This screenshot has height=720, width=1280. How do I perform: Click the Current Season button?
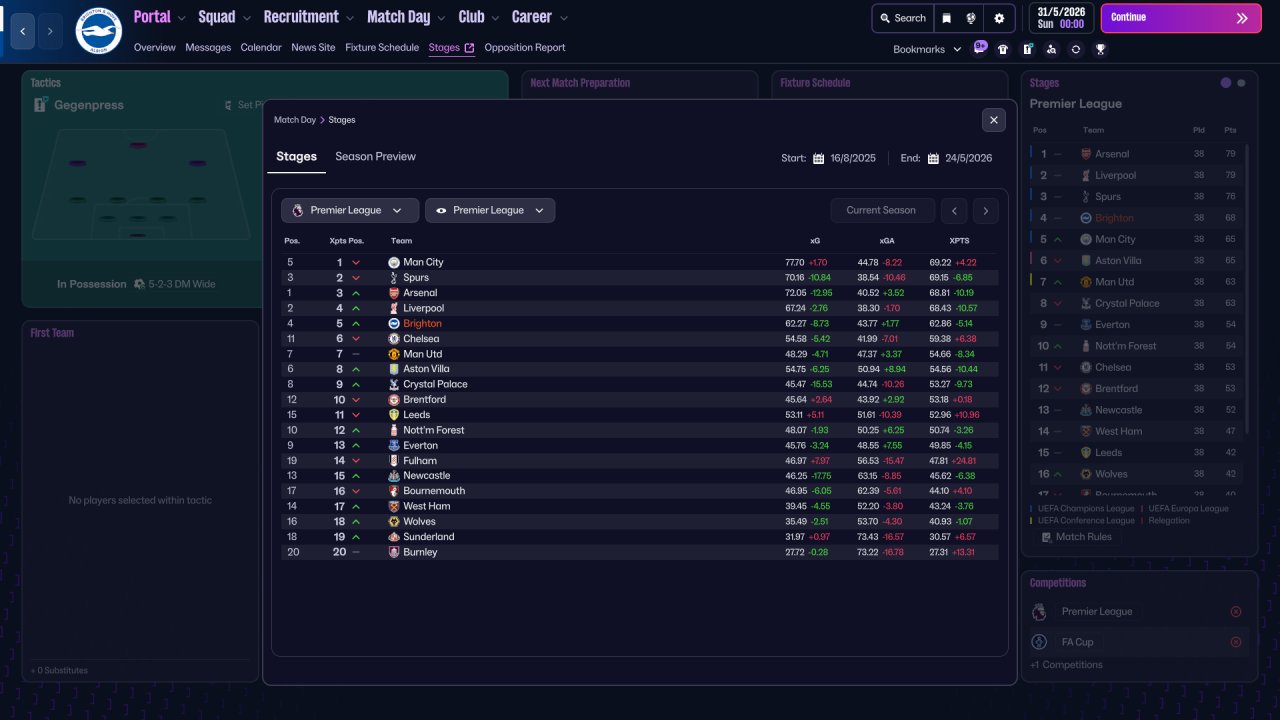(881, 210)
